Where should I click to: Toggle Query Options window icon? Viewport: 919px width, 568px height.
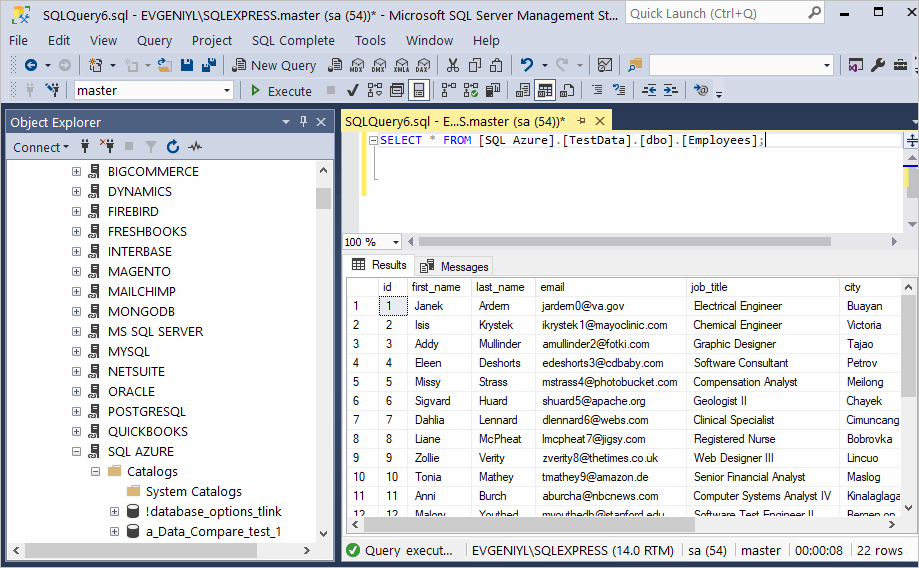tap(397, 90)
